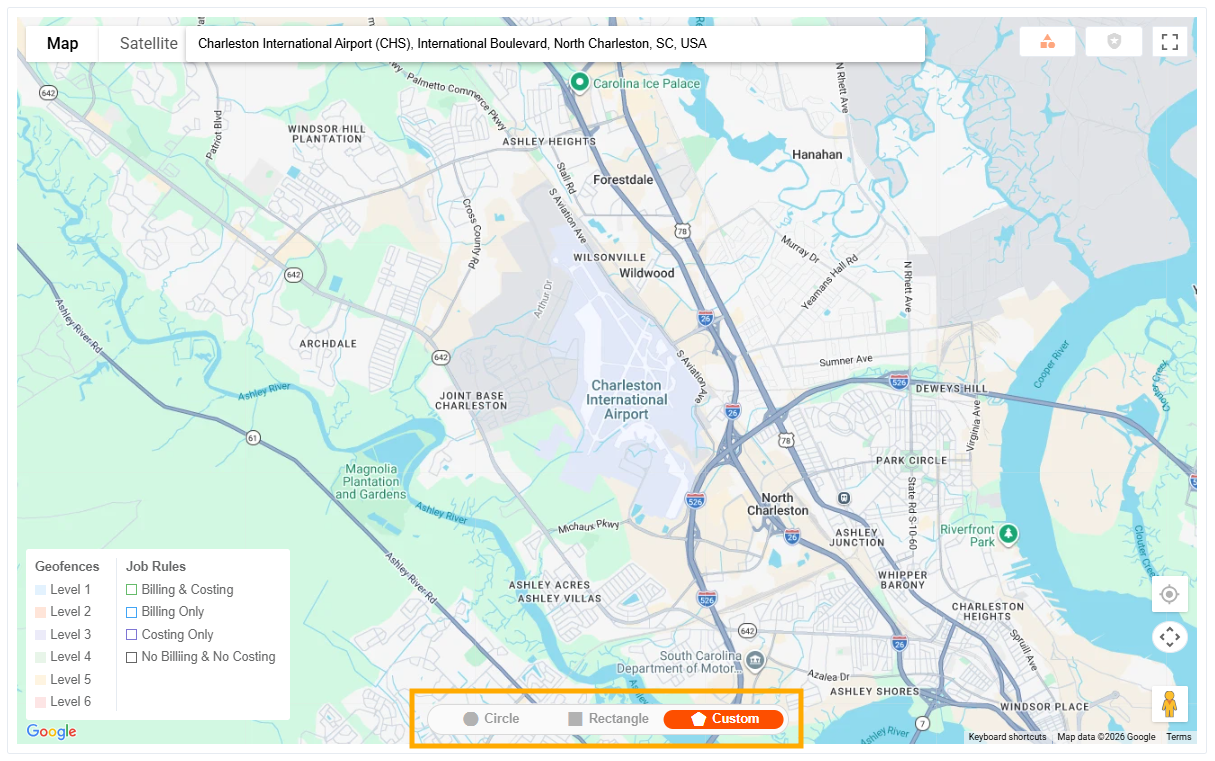
Task: Switch to the Satellite view tab
Action: pyautogui.click(x=149, y=44)
